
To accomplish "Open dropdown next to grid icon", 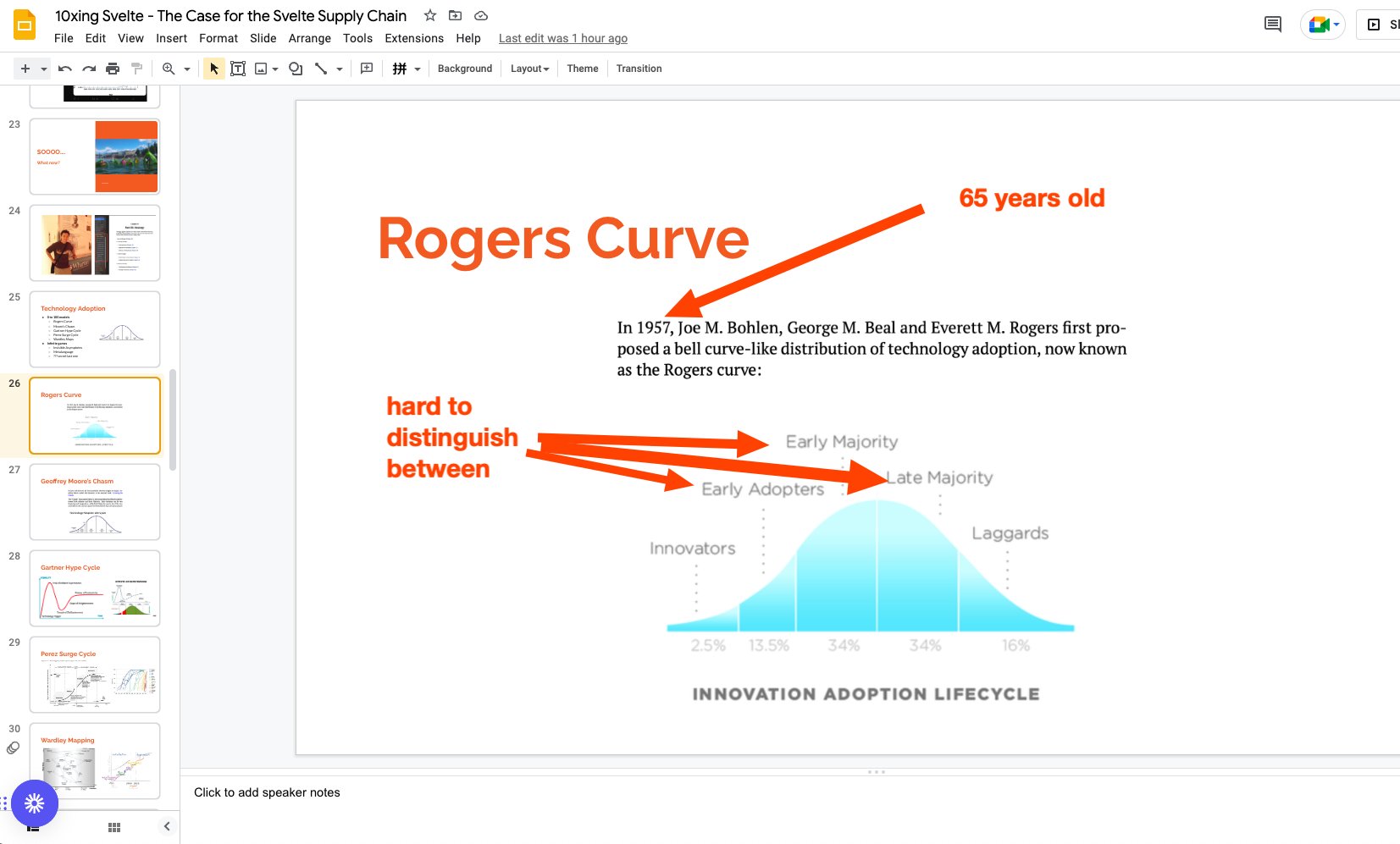I will 418,69.
